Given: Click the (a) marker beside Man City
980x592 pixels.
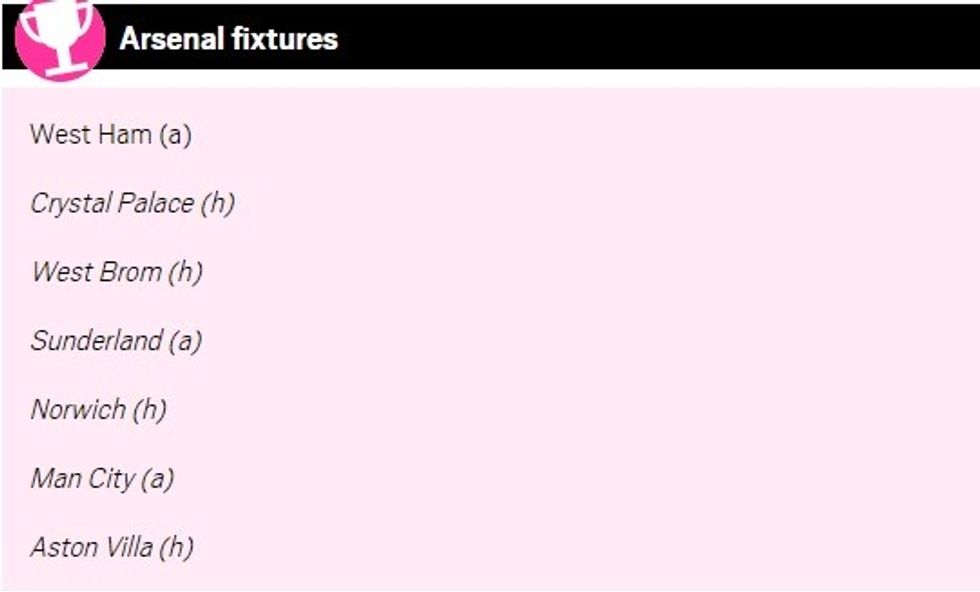Looking at the screenshot, I should click(157, 479).
